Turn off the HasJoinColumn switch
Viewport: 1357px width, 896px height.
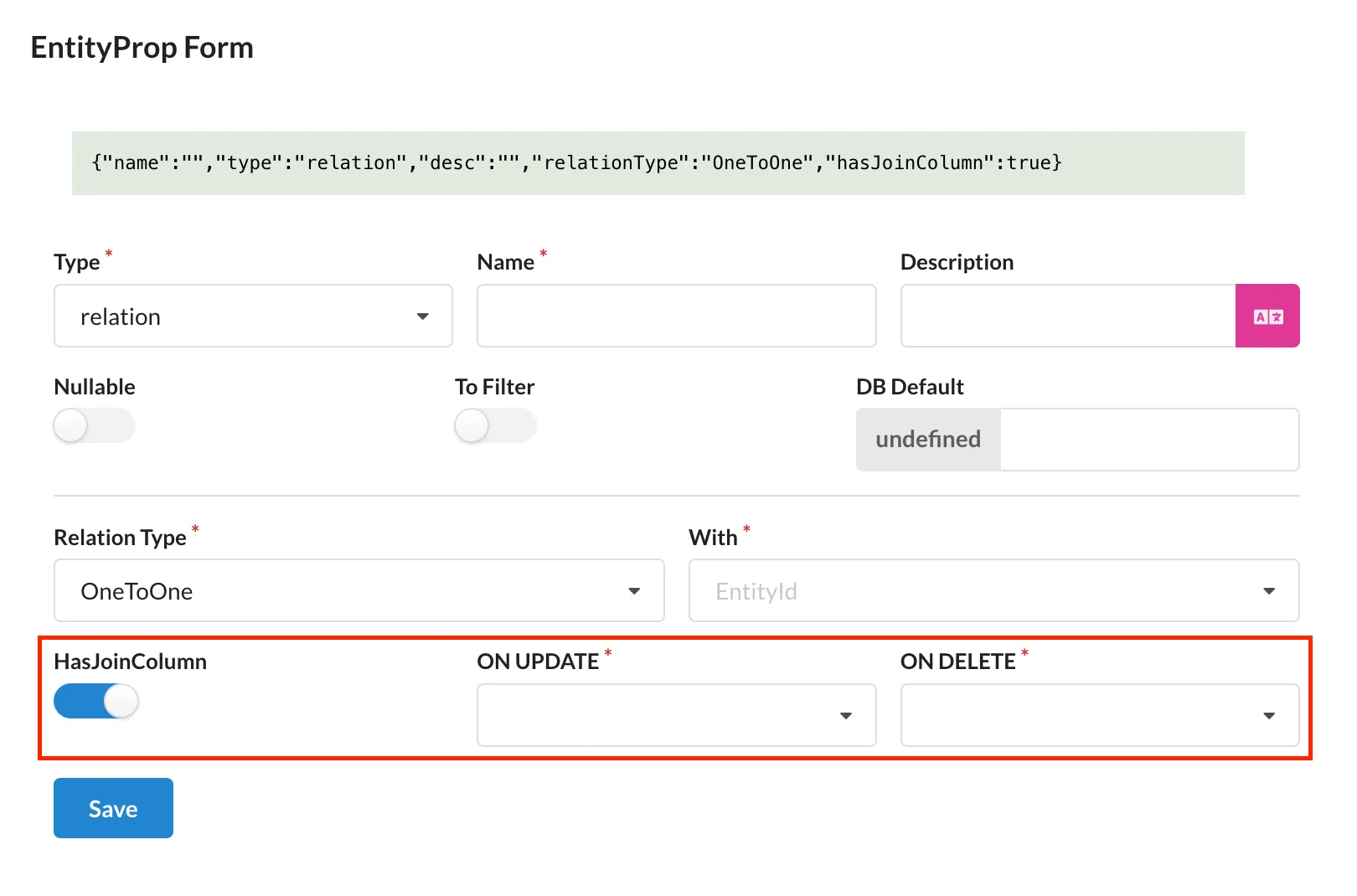pyautogui.click(x=96, y=701)
